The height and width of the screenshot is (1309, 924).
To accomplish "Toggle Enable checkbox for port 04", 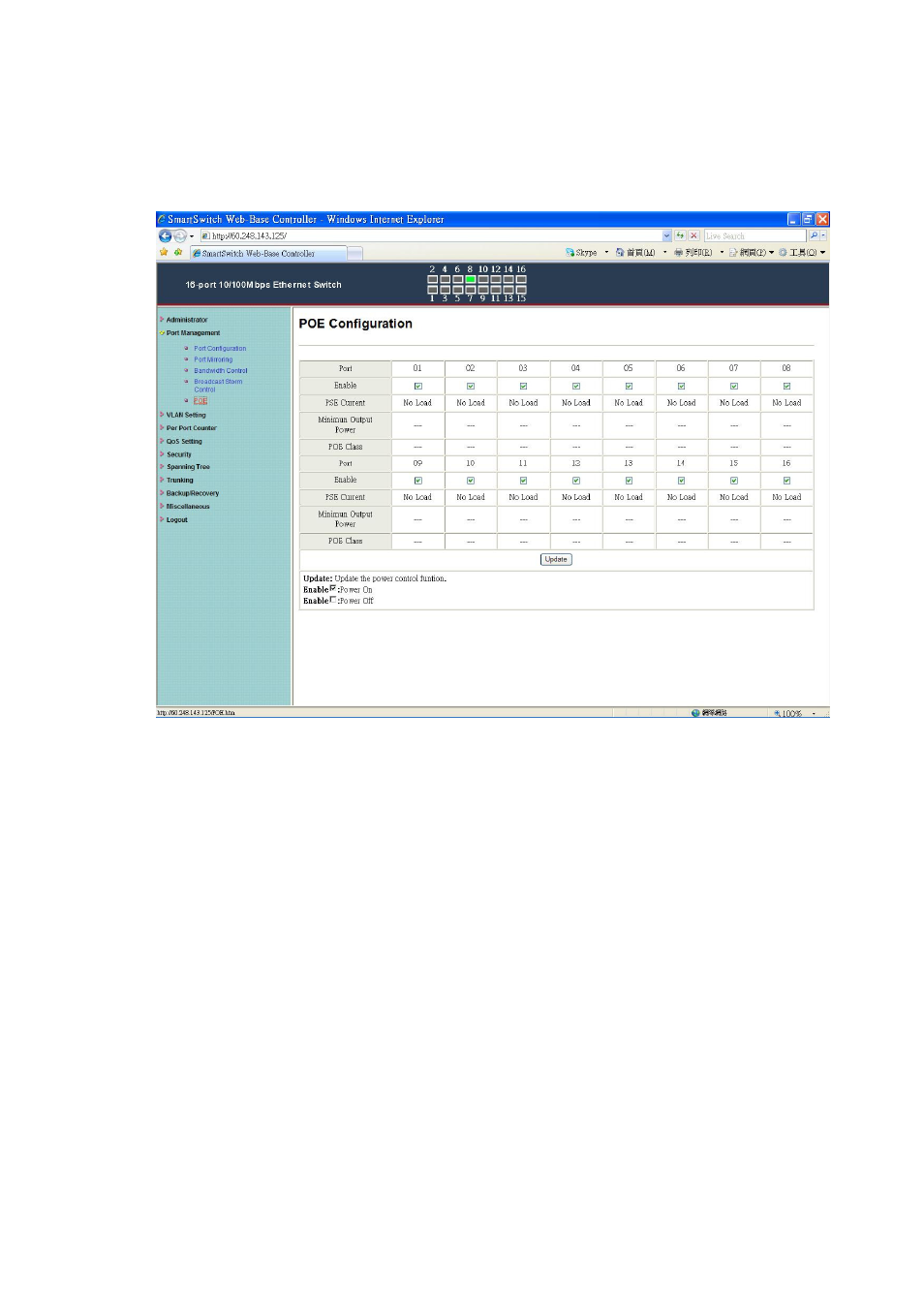I will pyautogui.click(x=576, y=386).
